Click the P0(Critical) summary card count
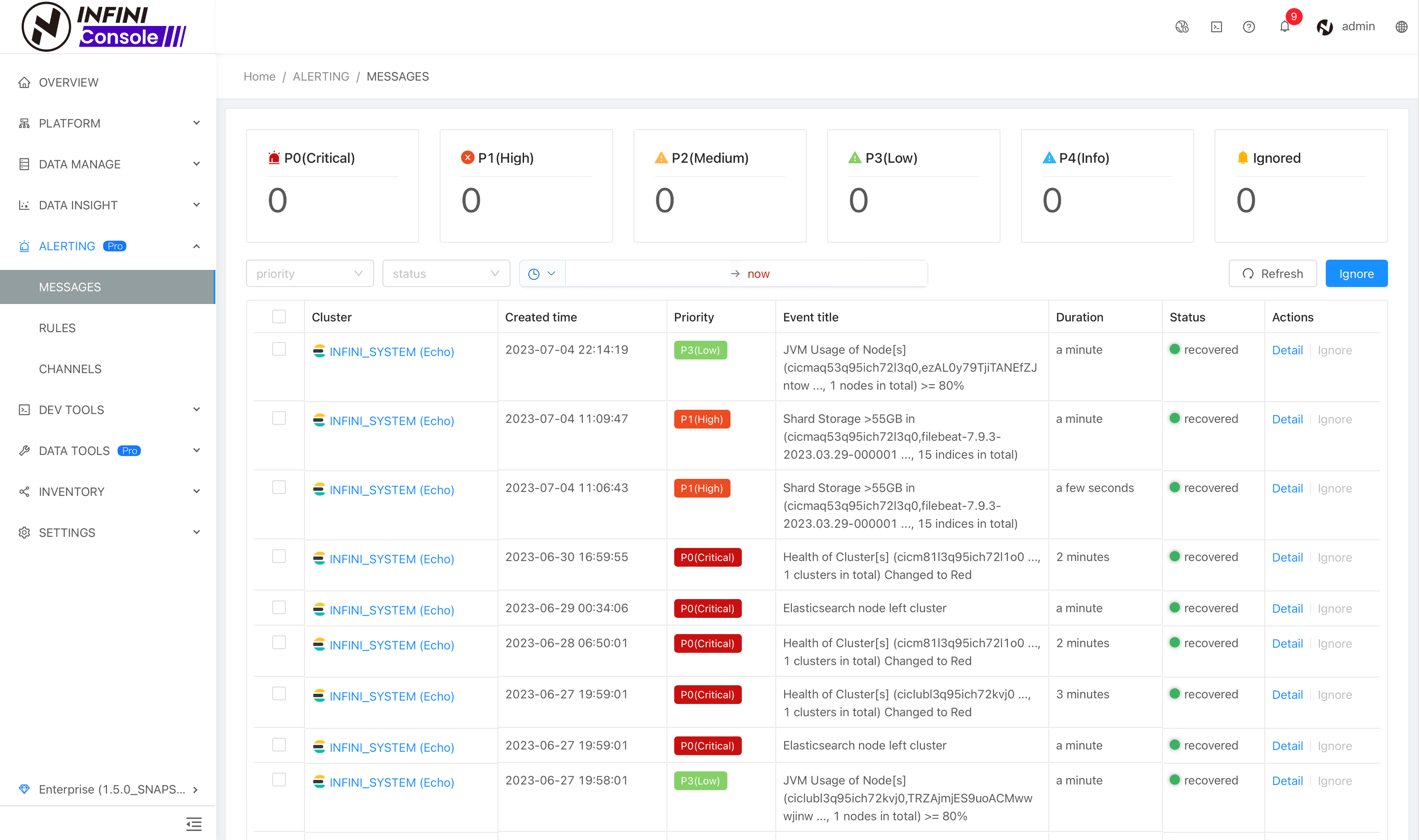The image size is (1420, 840). click(x=277, y=200)
